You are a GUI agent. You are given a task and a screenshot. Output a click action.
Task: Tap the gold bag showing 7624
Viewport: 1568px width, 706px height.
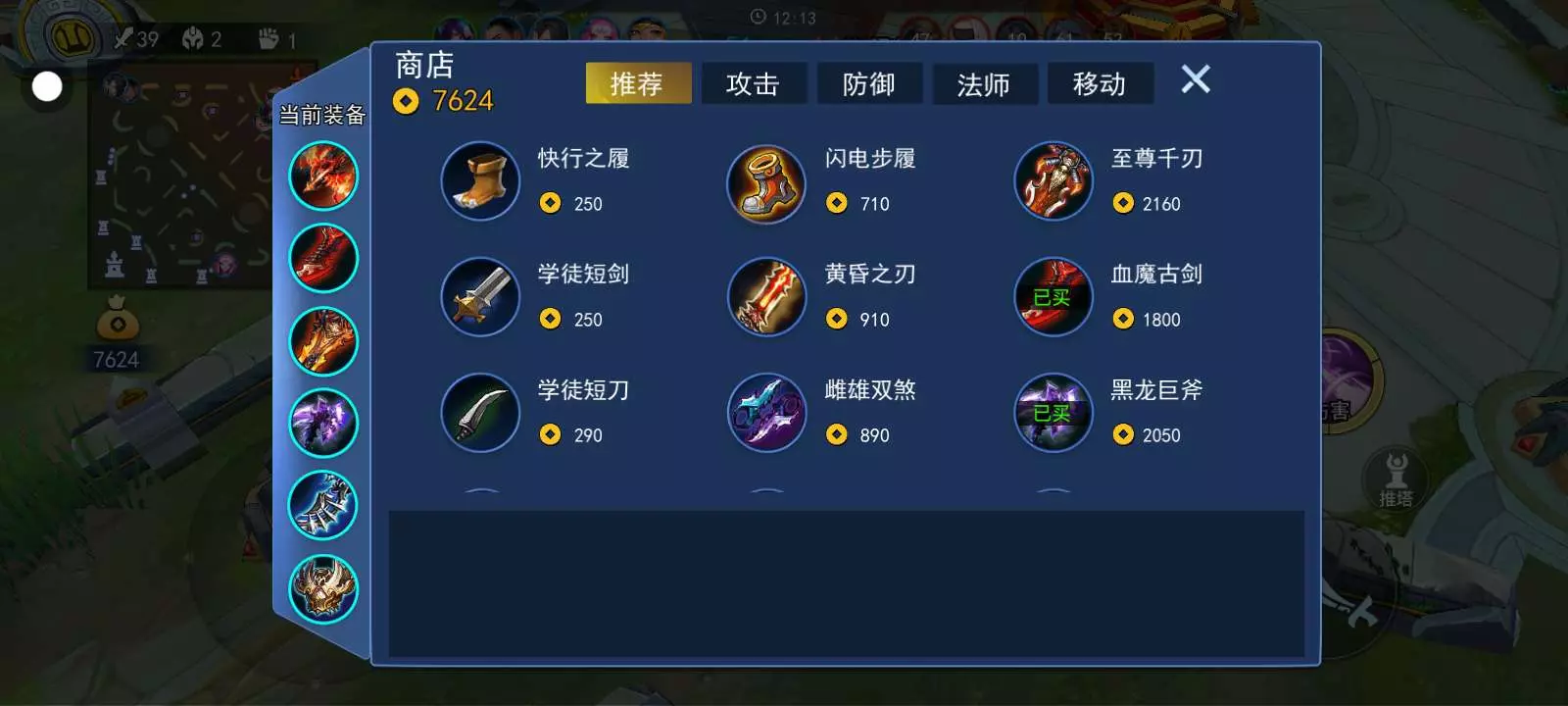(x=117, y=331)
